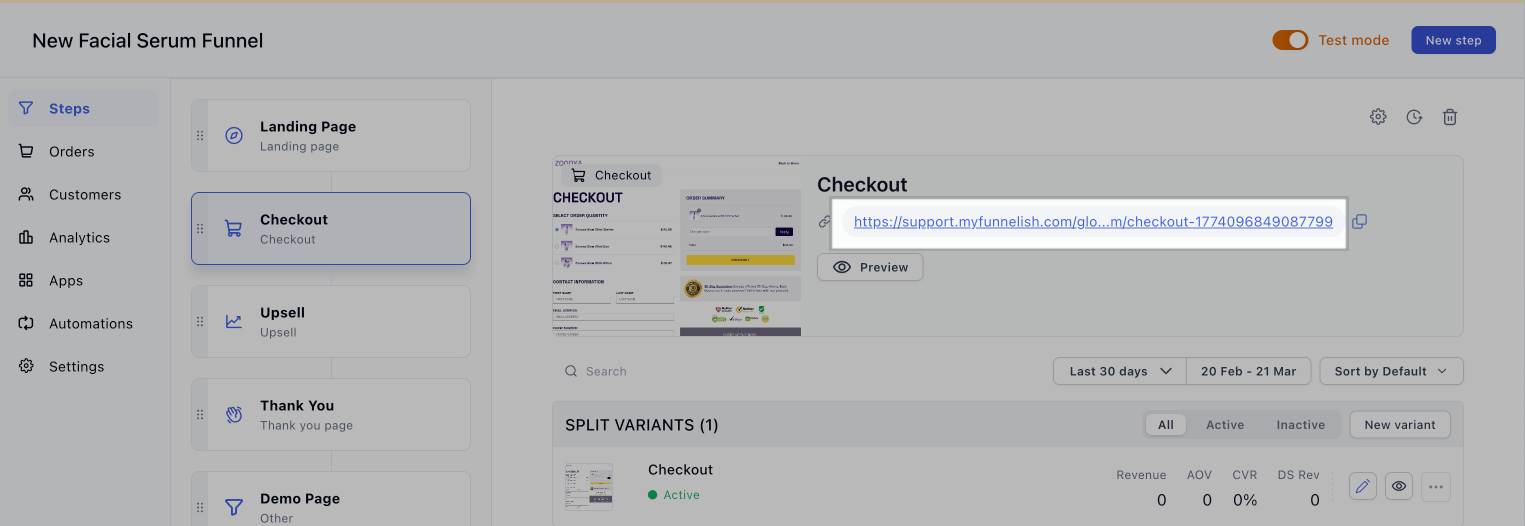Viewport: 1525px width, 526px height.
Task: Expand the Last 30 days dropdown
Action: (1119, 371)
